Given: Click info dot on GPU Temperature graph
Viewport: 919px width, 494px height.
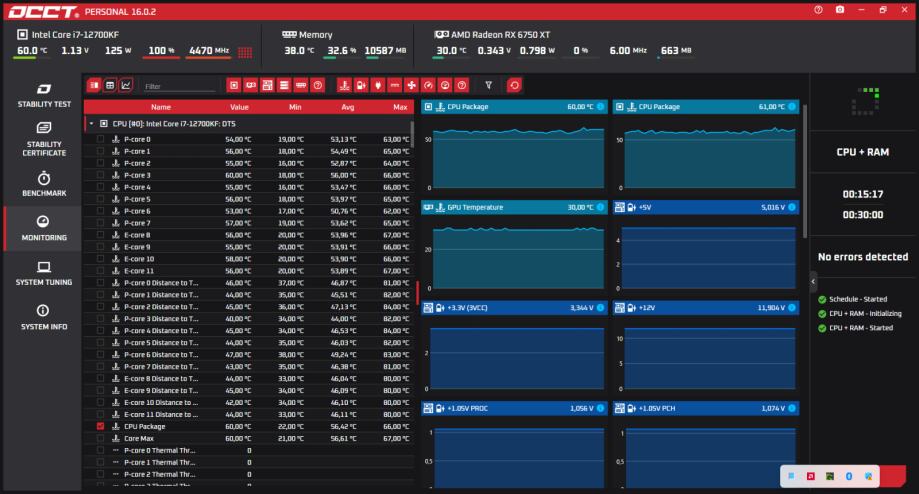Looking at the screenshot, I should 600,207.
